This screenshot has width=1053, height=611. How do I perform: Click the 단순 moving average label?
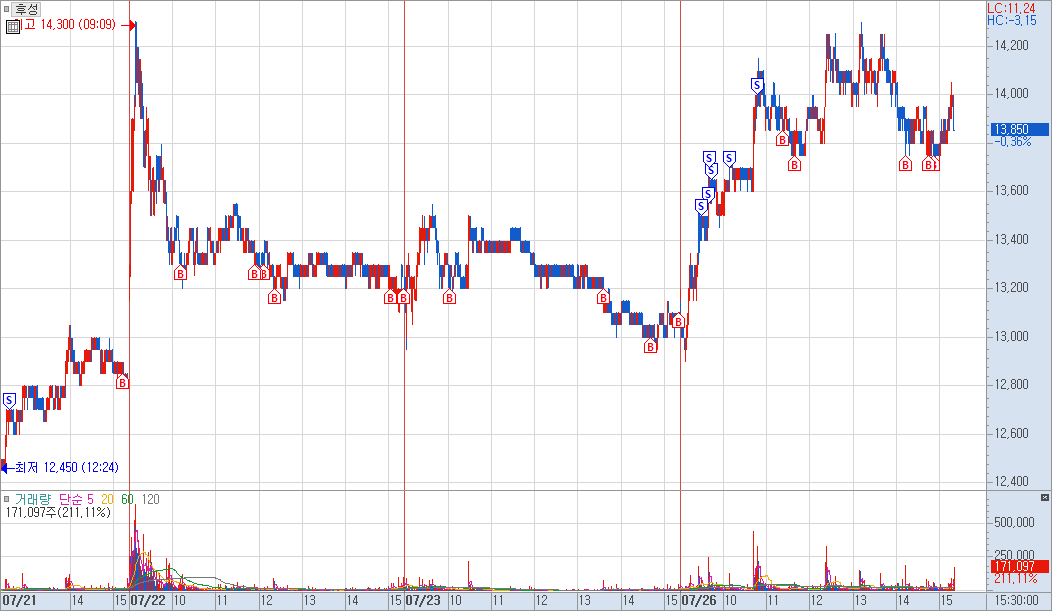pos(71,500)
